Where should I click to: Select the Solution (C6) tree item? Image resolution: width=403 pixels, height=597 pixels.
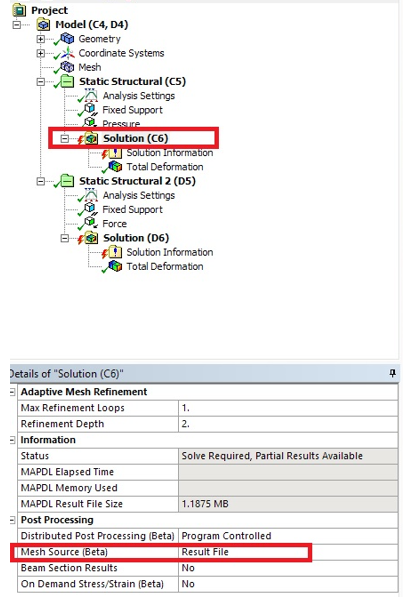tap(136, 138)
